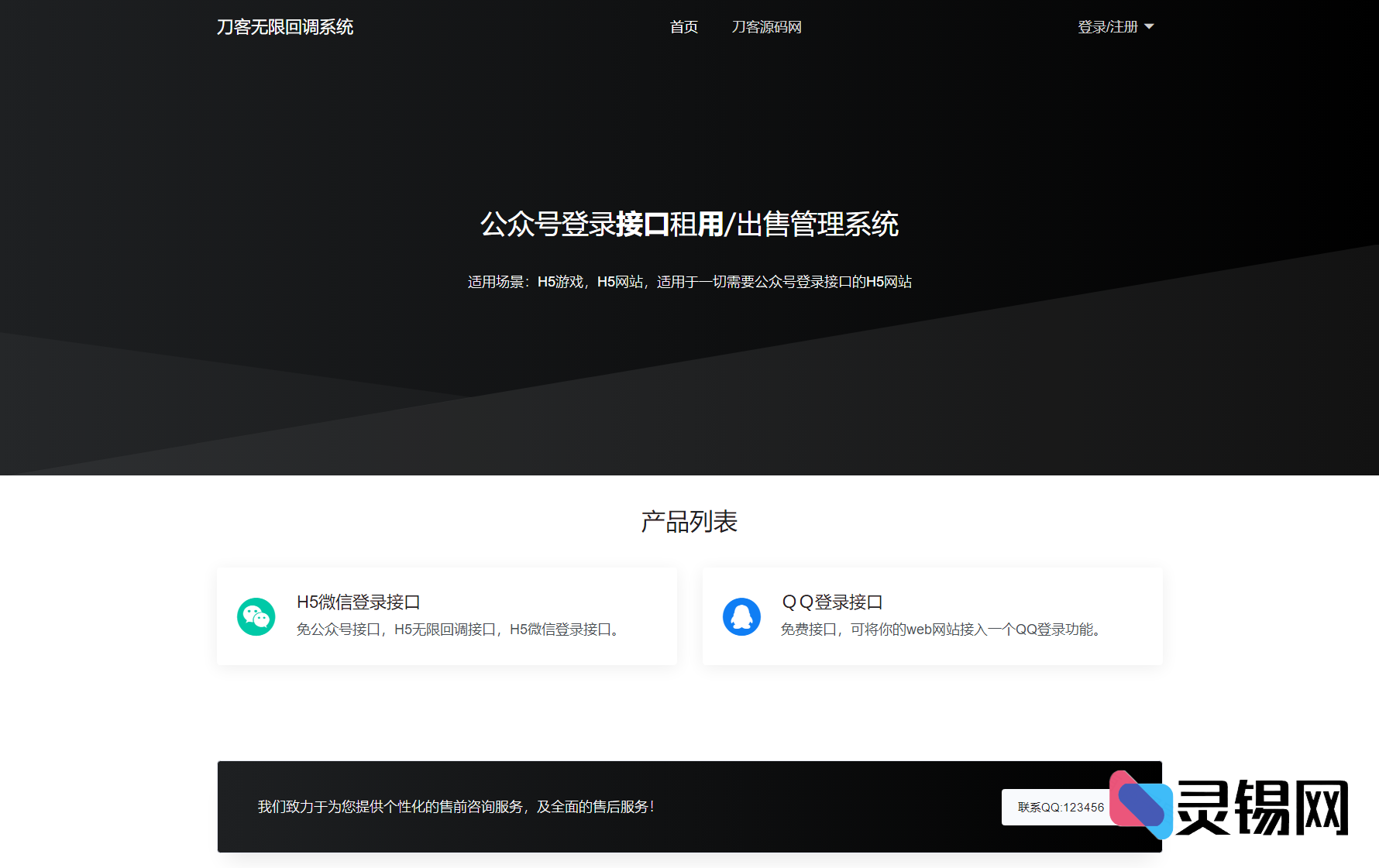The width and height of the screenshot is (1379, 868).
Task: Click the 适用场景 description line under the hero title
Action: 689,281
